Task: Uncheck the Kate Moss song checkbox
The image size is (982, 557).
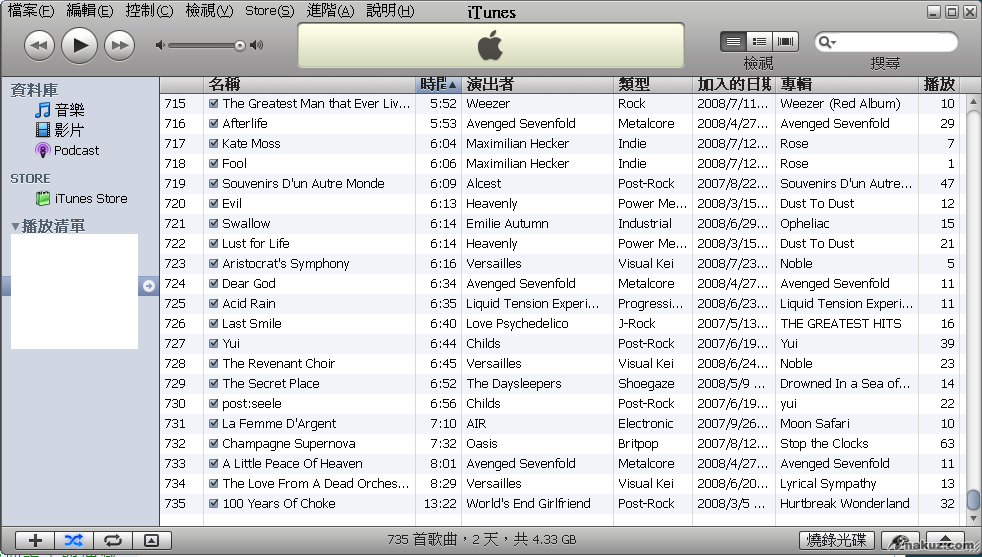Action: tap(214, 144)
